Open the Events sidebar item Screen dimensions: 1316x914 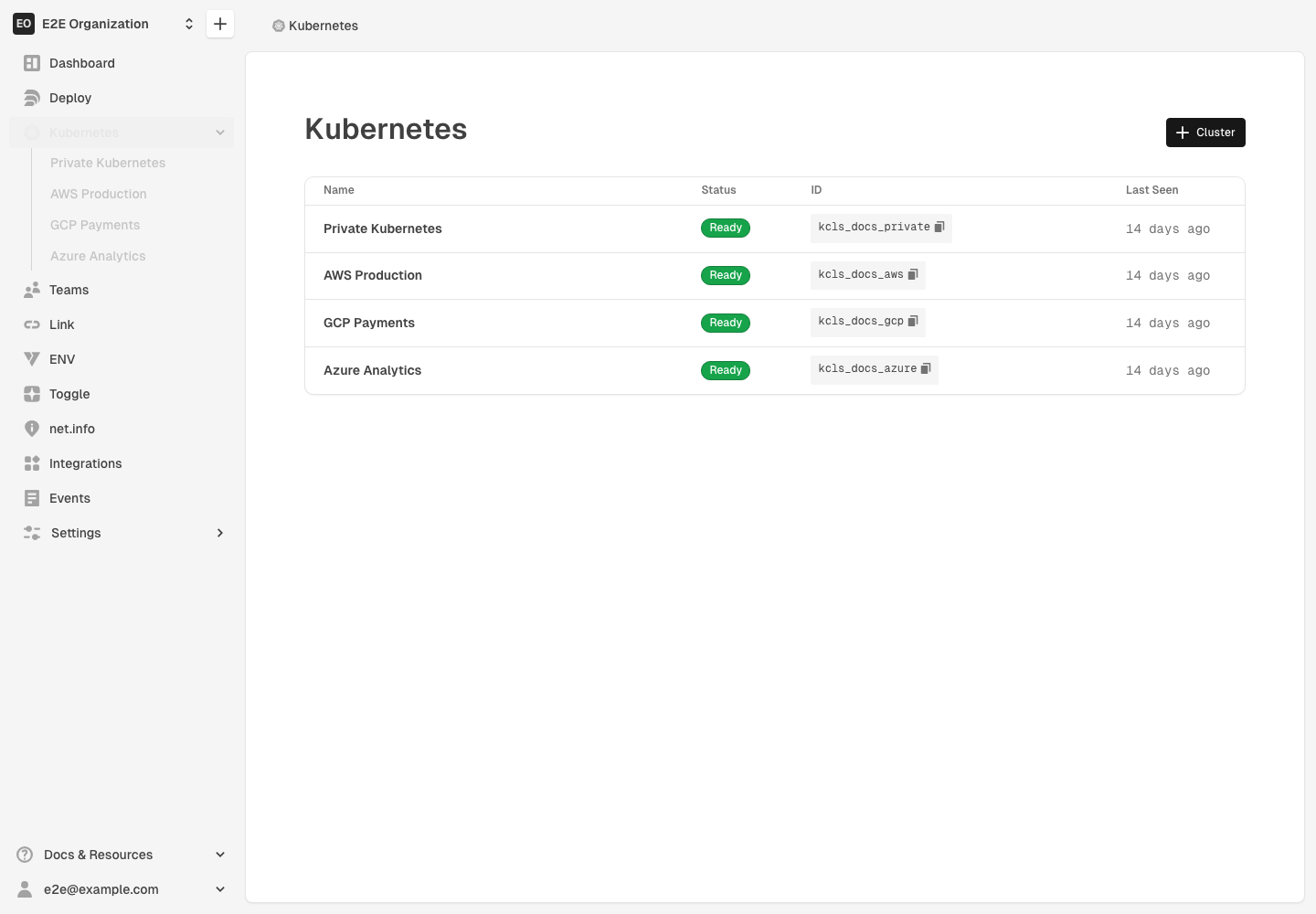click(x=122, y=498)
